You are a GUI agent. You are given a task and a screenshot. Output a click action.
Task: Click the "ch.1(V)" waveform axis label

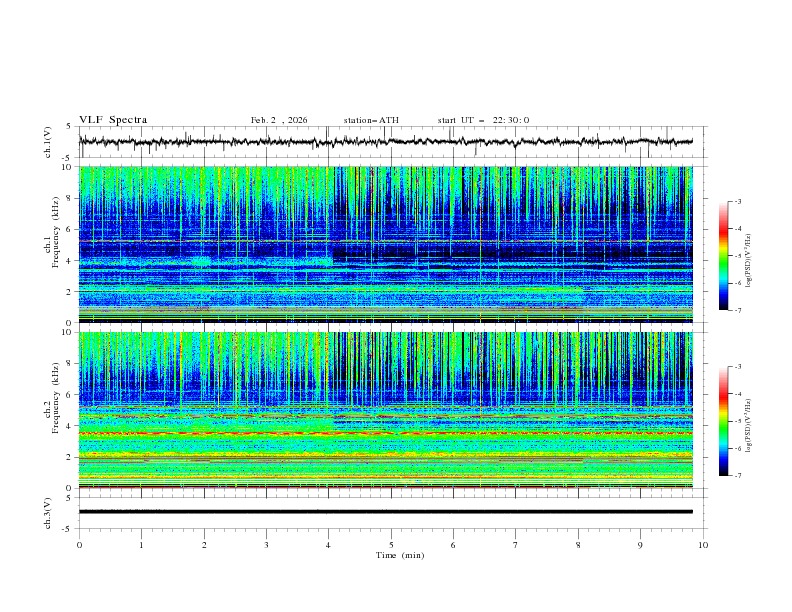point(48,142)
